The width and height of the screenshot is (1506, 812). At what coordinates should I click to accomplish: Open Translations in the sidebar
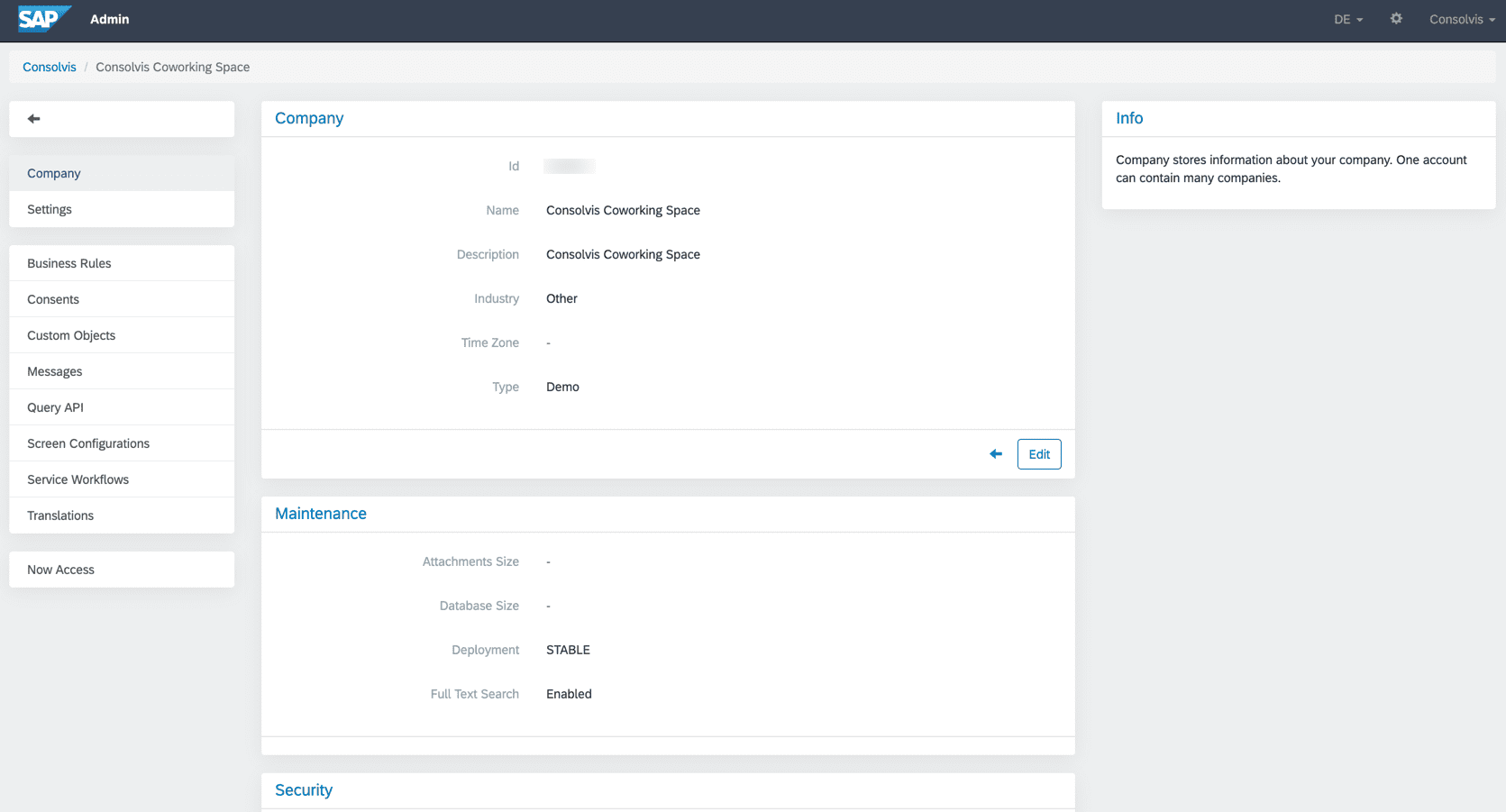point(122,515)
